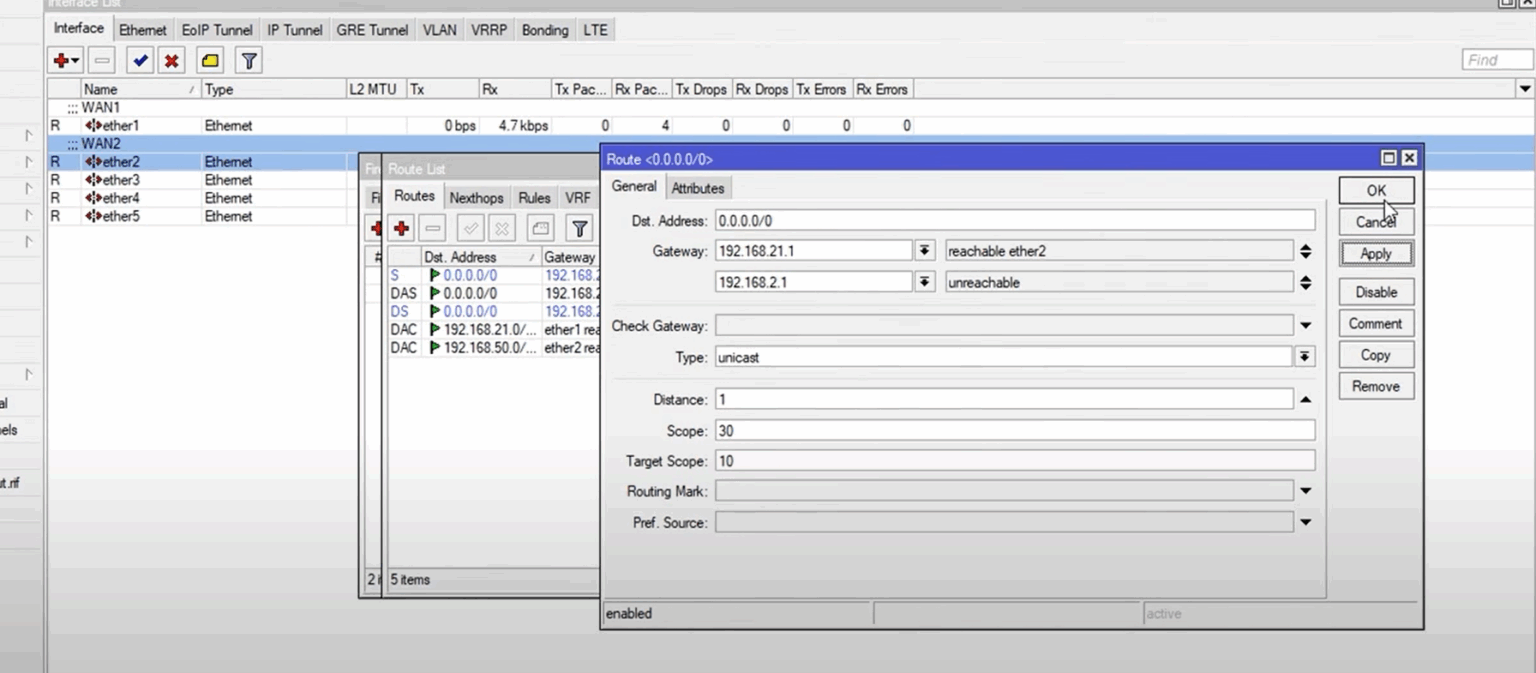The height and width of the screenshot is (673, 1536).
Task: Click the Remove button in Route dialog
Action: [x=1376, y=386]
